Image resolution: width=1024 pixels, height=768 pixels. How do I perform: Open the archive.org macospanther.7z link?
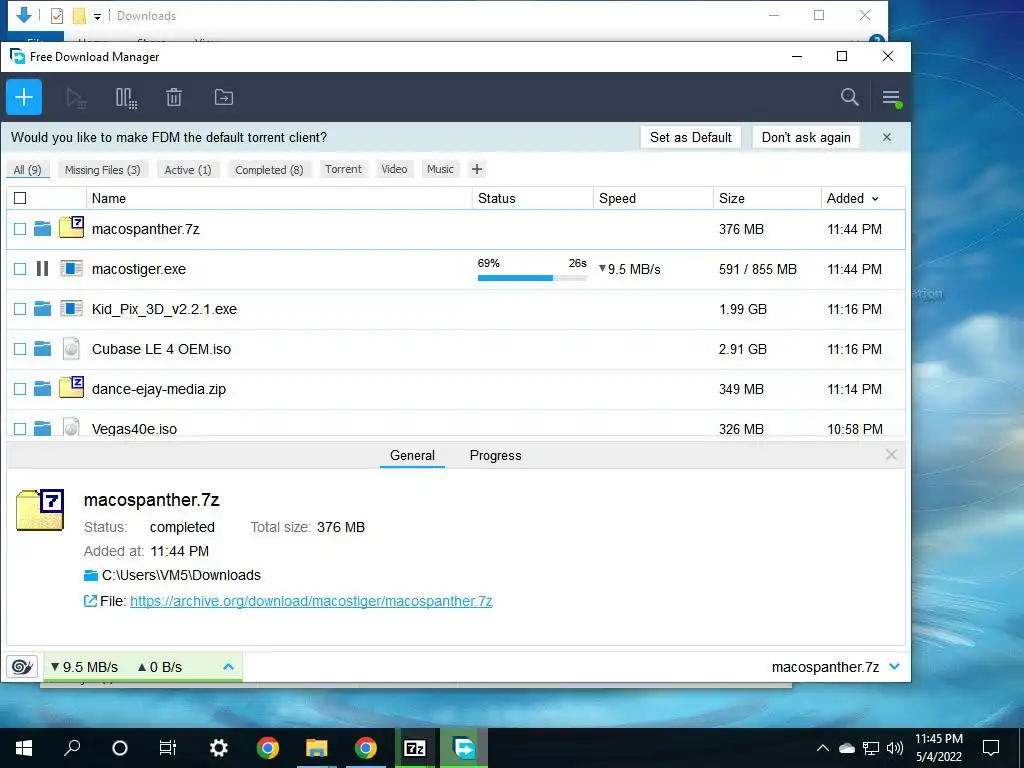311,601
